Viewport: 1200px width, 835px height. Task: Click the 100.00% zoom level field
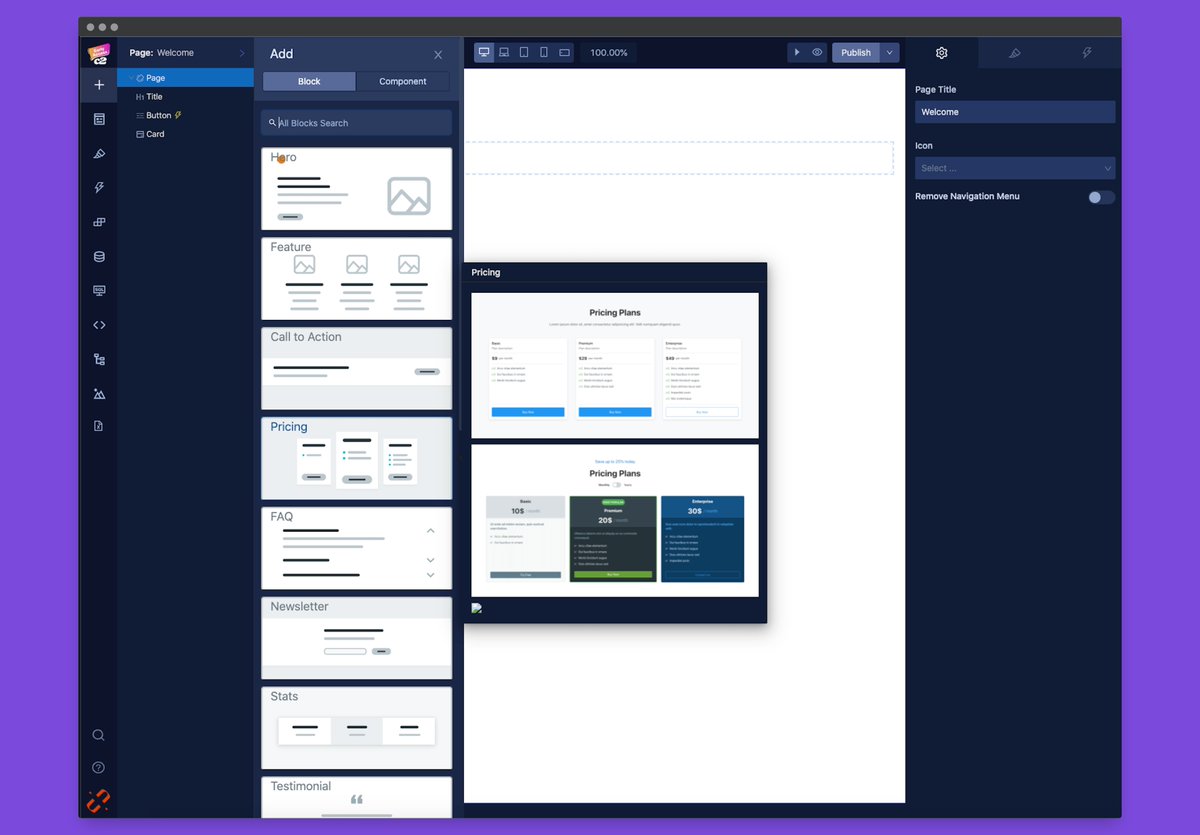click(x=609, y=52)
